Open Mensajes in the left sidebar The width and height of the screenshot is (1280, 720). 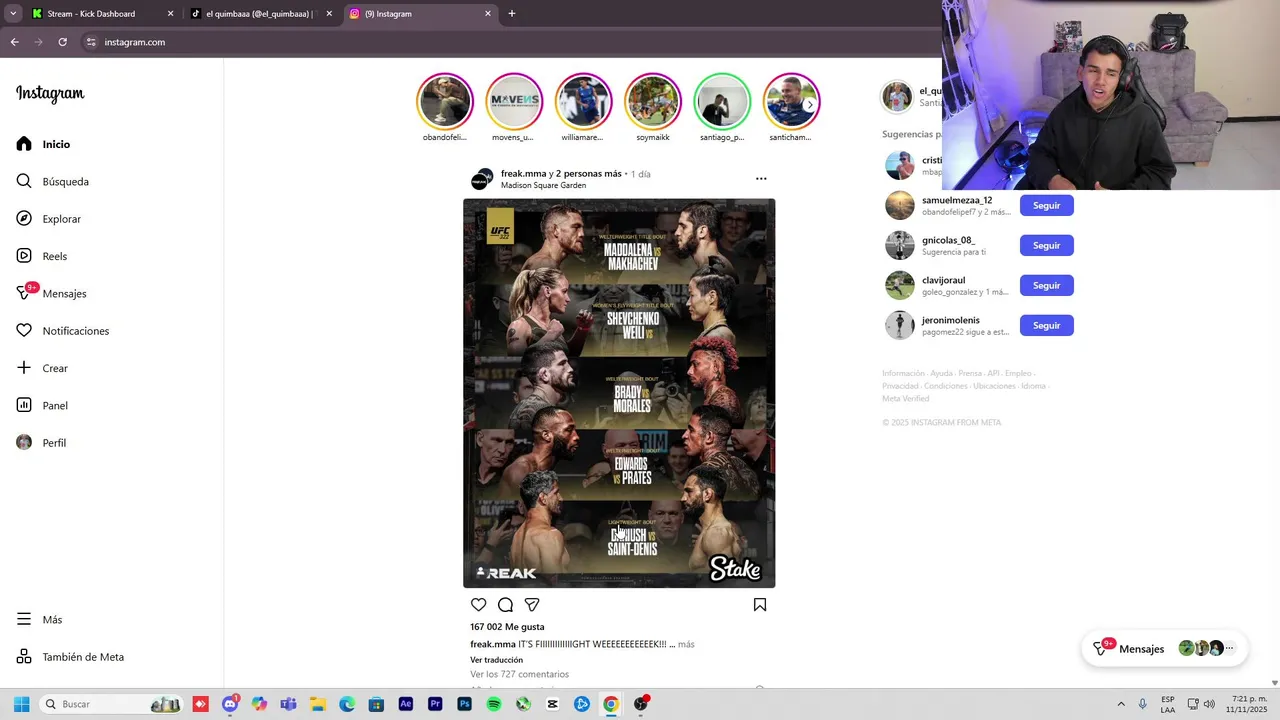click(x=51, y=293)
